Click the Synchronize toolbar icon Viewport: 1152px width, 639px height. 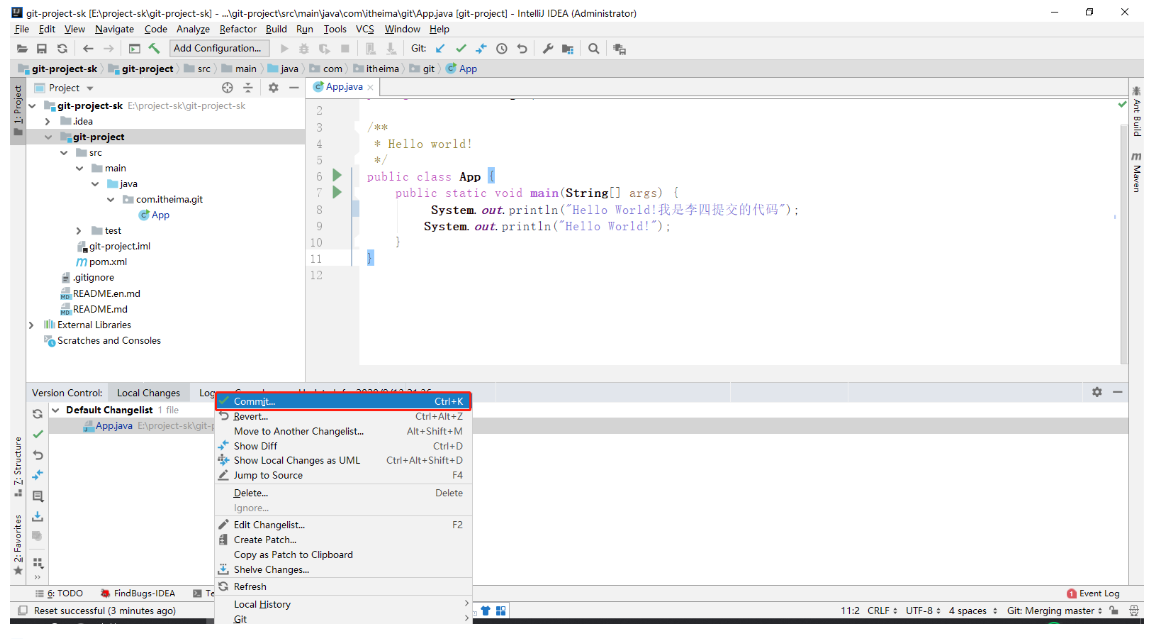coord(62,48)
